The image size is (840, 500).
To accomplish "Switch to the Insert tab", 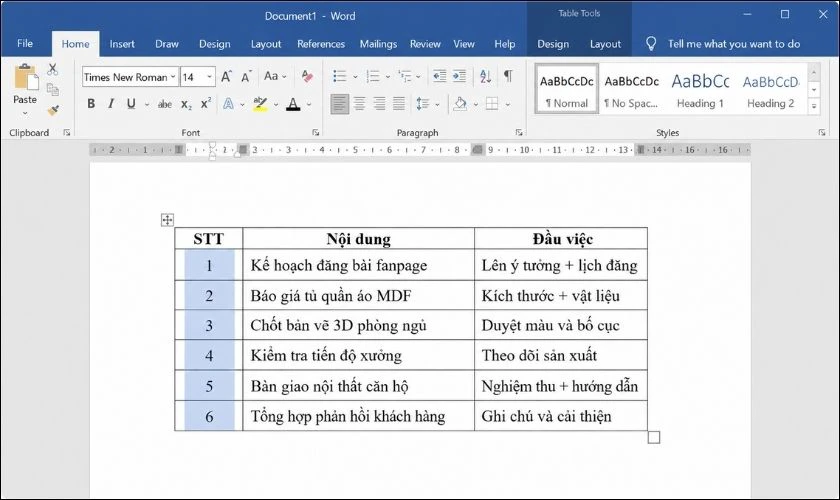I will click(122, 44).
